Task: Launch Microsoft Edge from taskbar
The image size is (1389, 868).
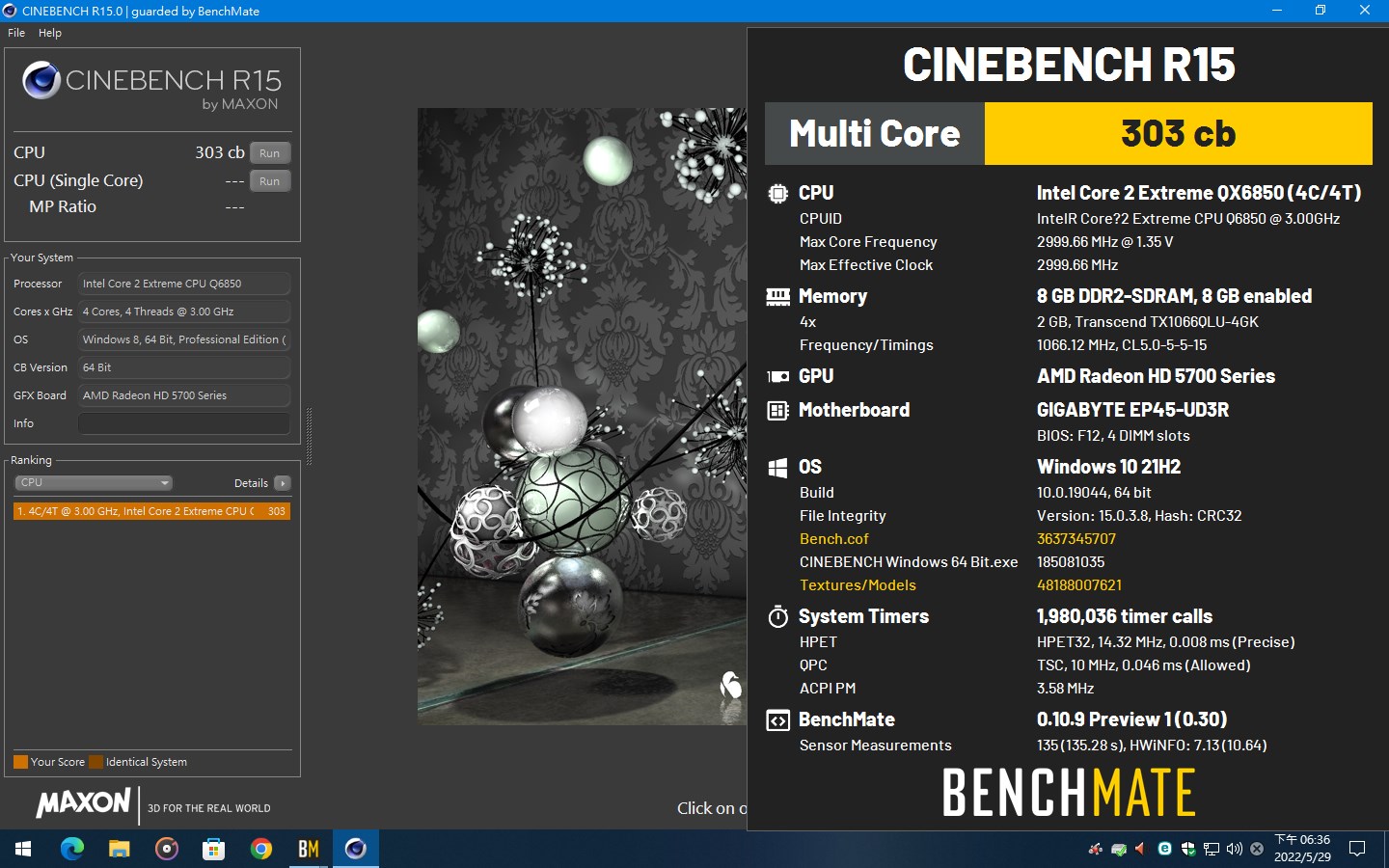Action: 72,849
